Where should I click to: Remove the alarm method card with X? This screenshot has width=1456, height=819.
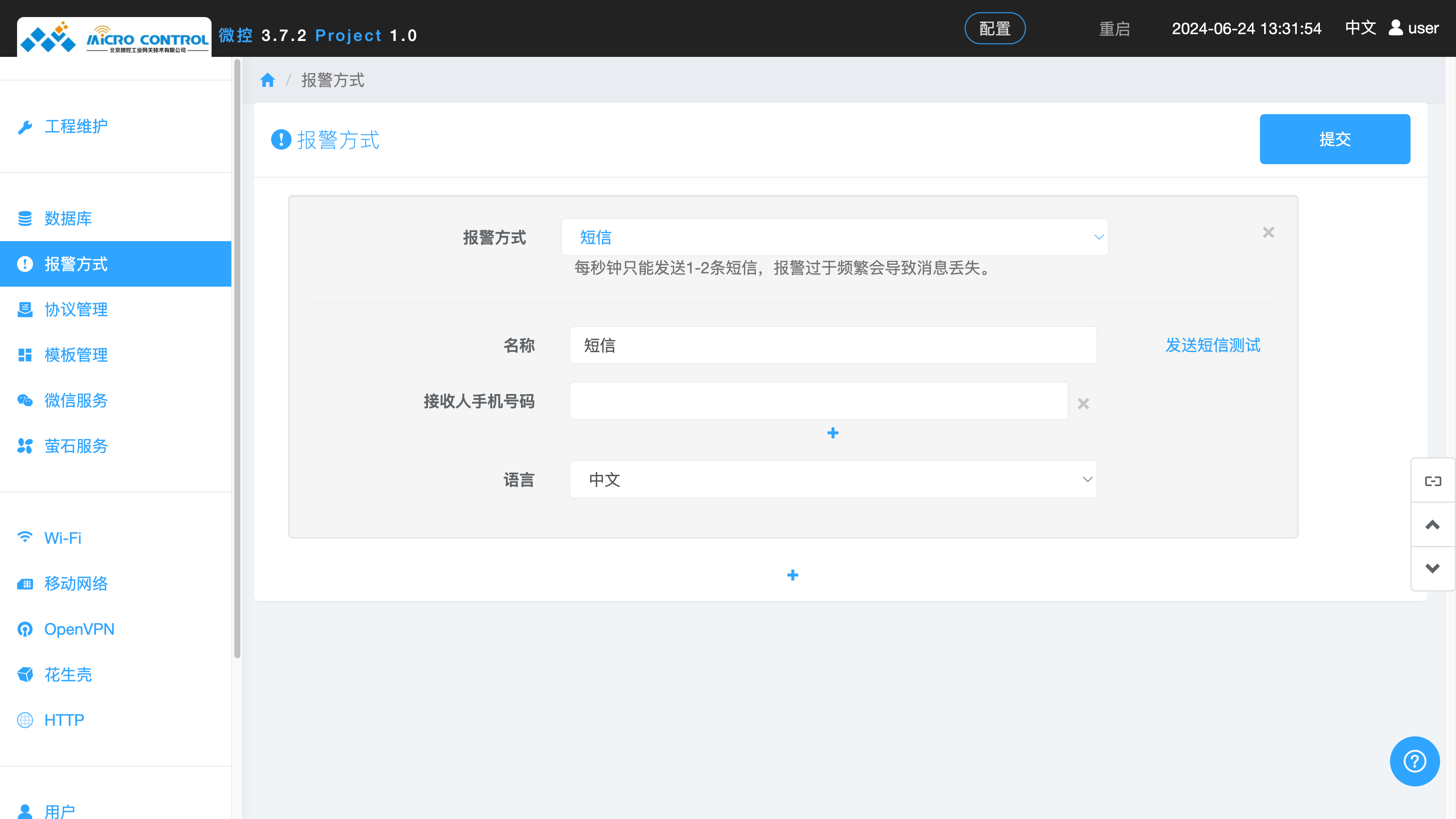(x=1268, y=232)
